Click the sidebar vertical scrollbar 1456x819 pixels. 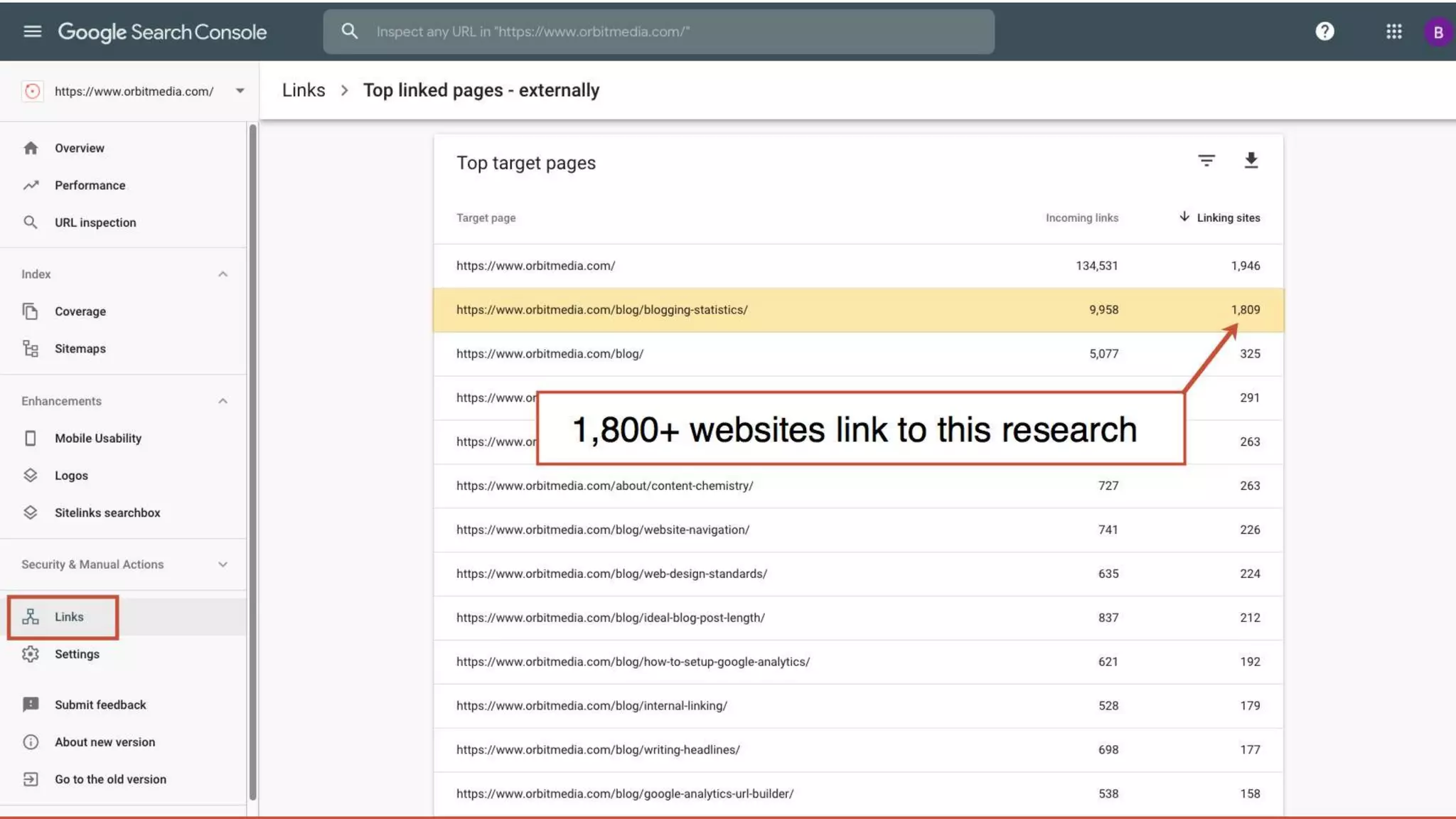click(252, 462)
